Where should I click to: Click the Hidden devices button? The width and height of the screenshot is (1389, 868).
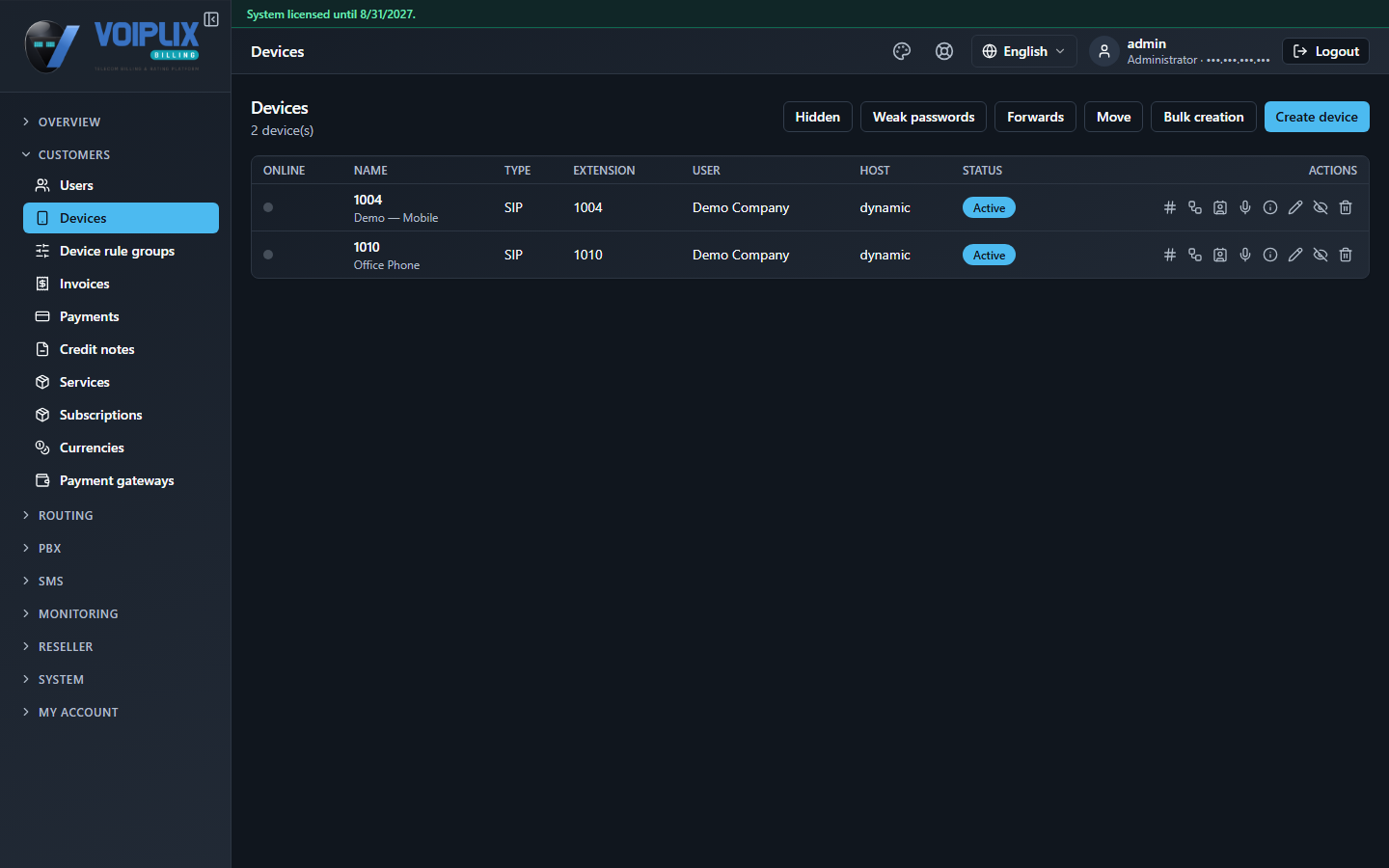(818, 117)
